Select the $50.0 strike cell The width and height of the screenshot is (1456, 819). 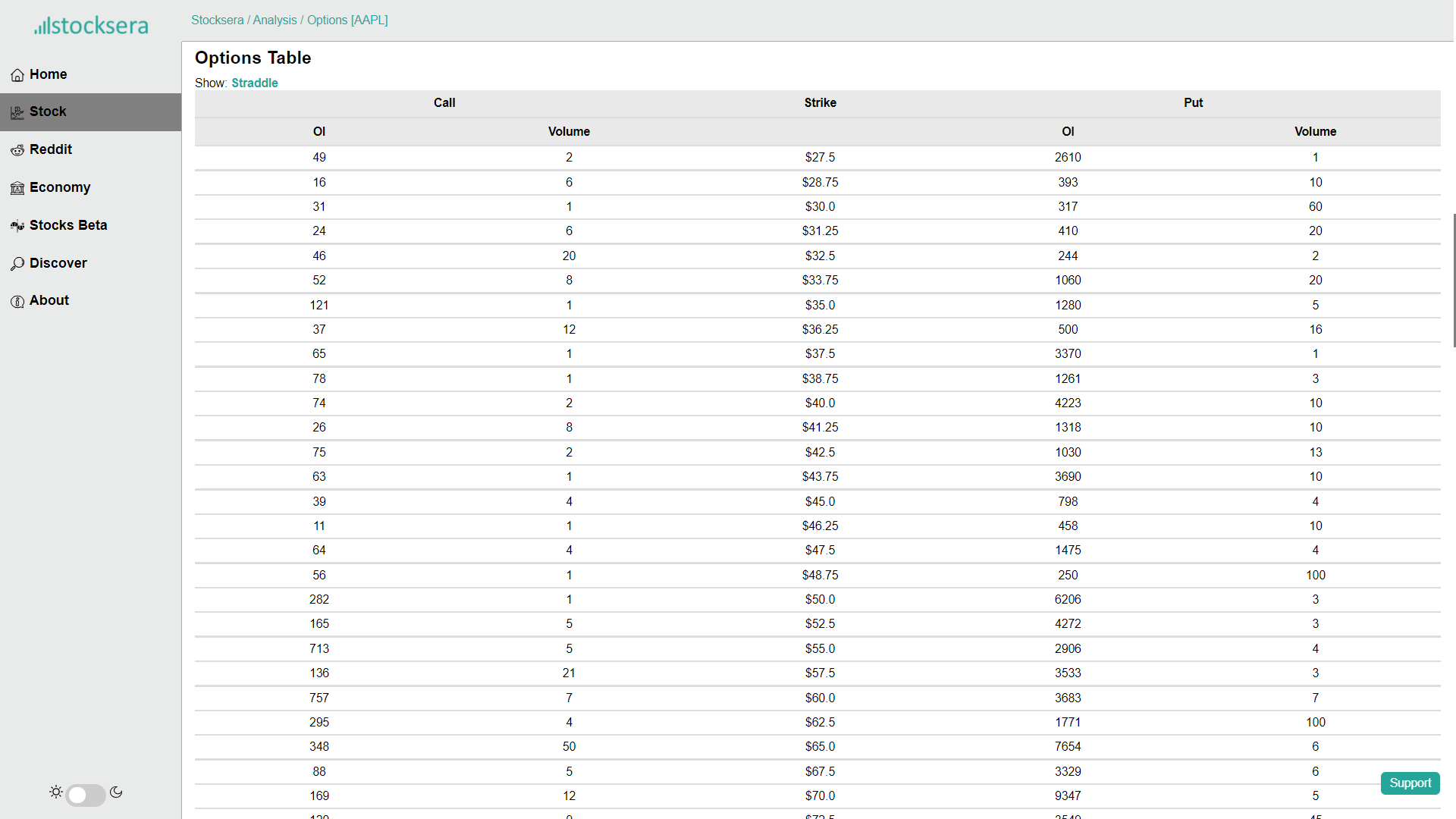(x=820, y=599)
